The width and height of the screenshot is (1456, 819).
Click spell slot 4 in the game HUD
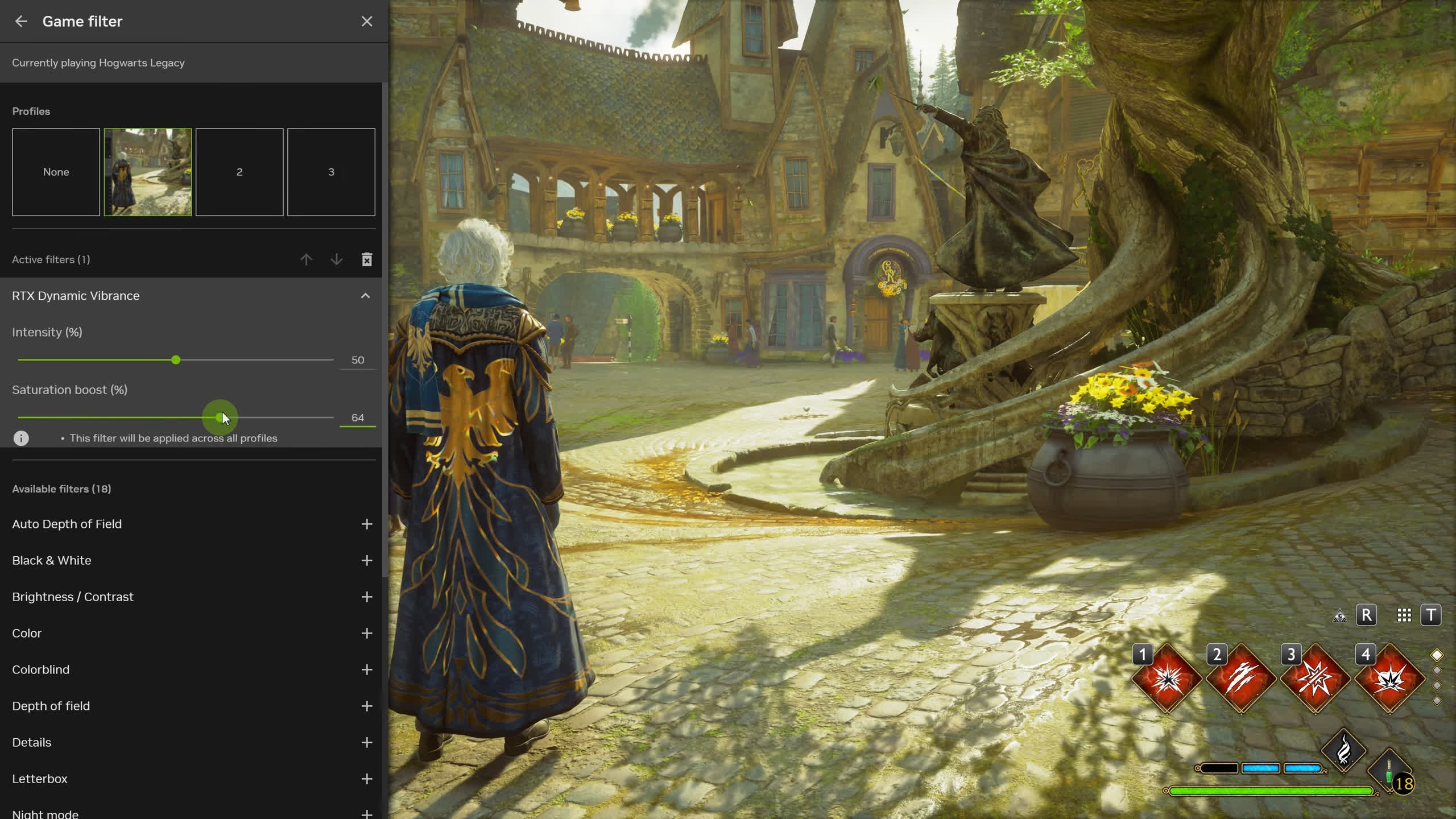[x=1390, y=679]
